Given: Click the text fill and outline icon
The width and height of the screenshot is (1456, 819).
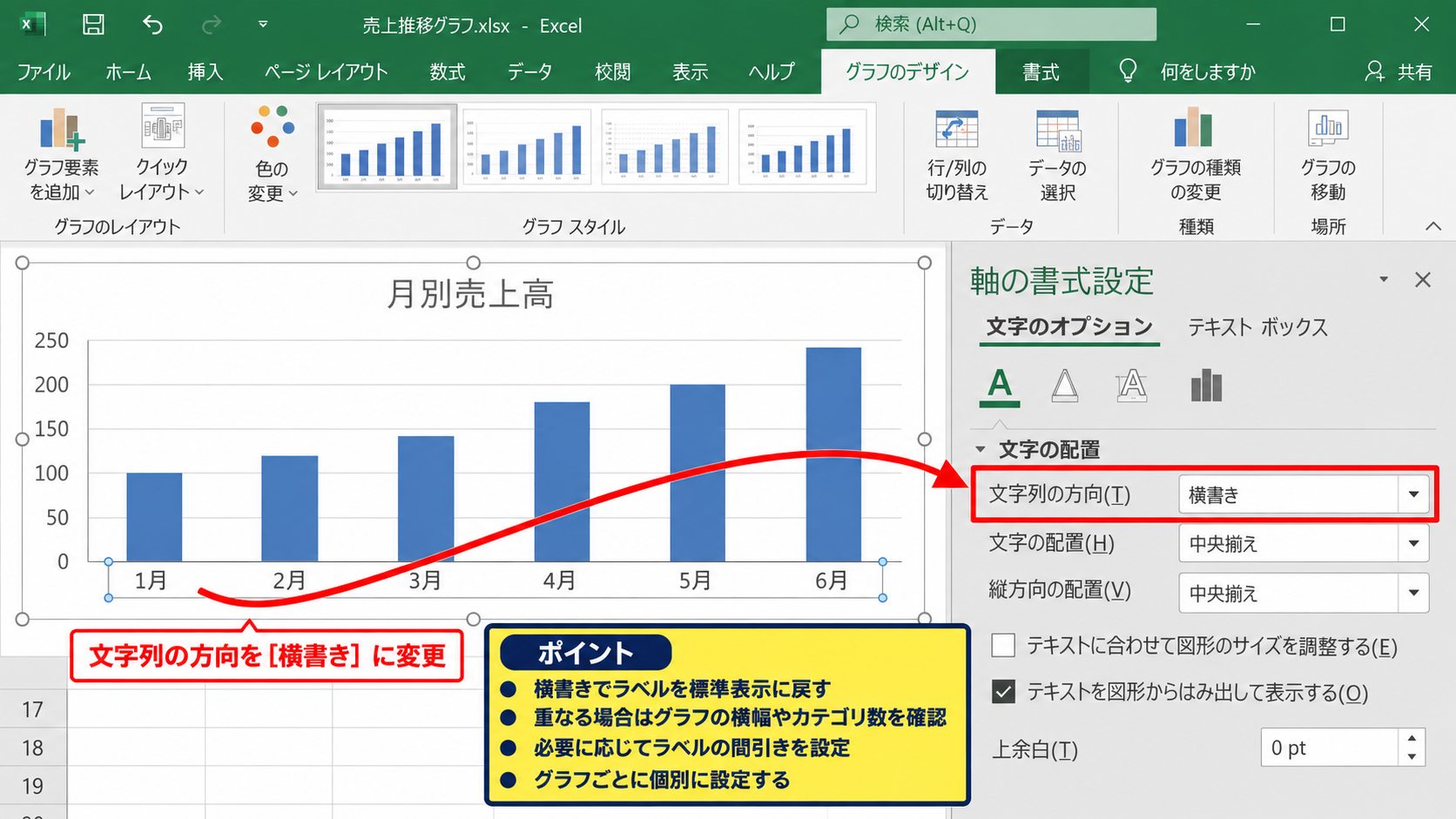Looking at the screenshot, I should point(1000,386).
